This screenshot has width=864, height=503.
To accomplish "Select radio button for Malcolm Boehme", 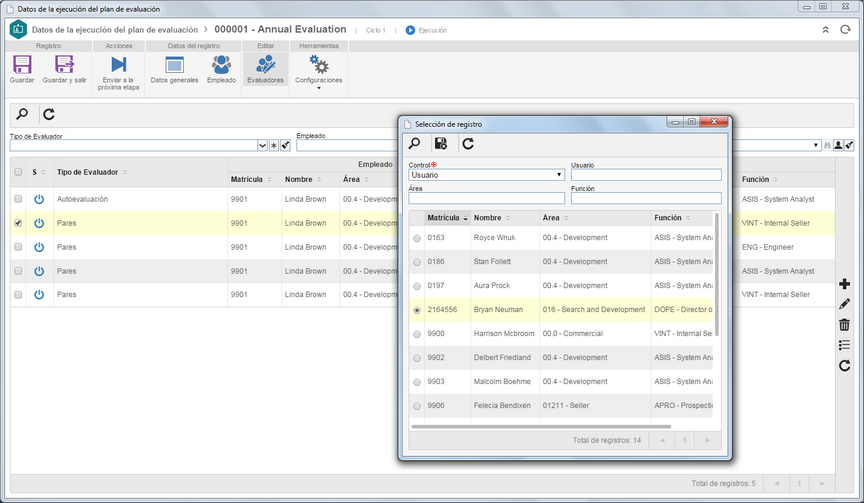I will 417,382.
